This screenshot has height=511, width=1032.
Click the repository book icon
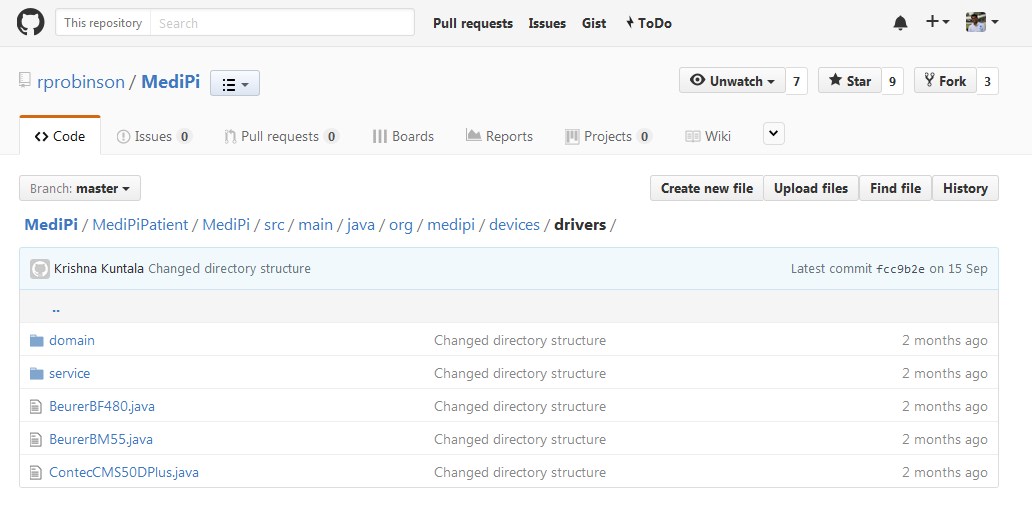[x=25, y=81]
